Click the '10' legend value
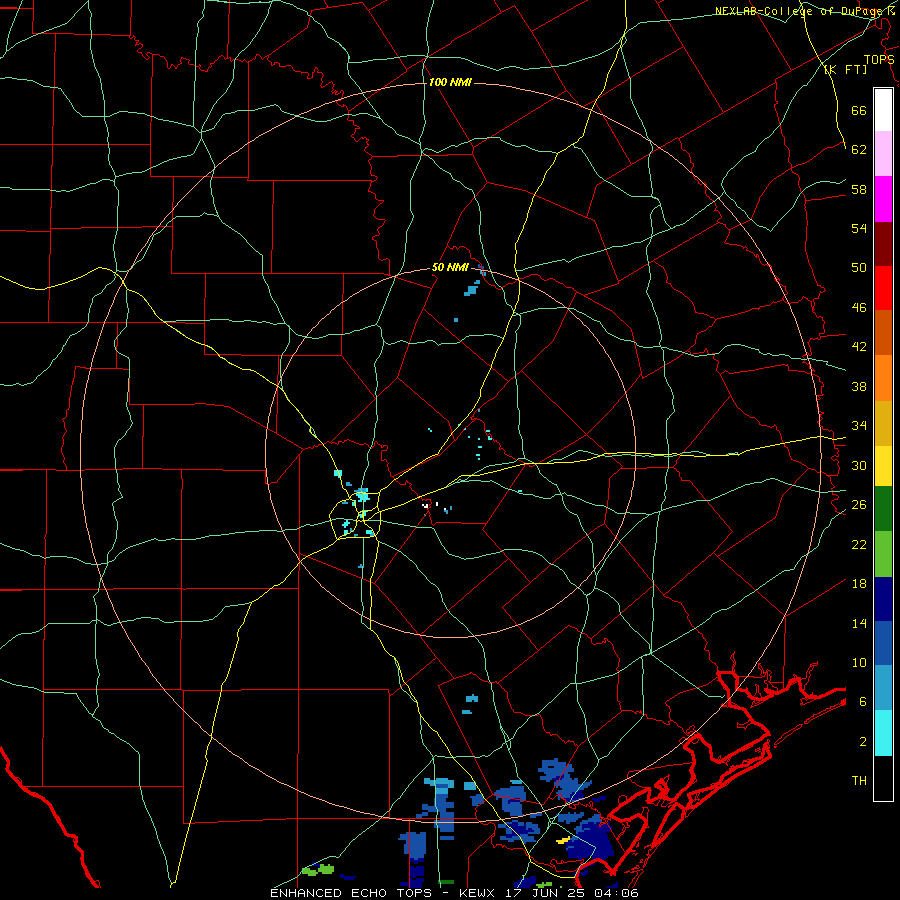This screenshot has height=900, width=900. point(859,662)
